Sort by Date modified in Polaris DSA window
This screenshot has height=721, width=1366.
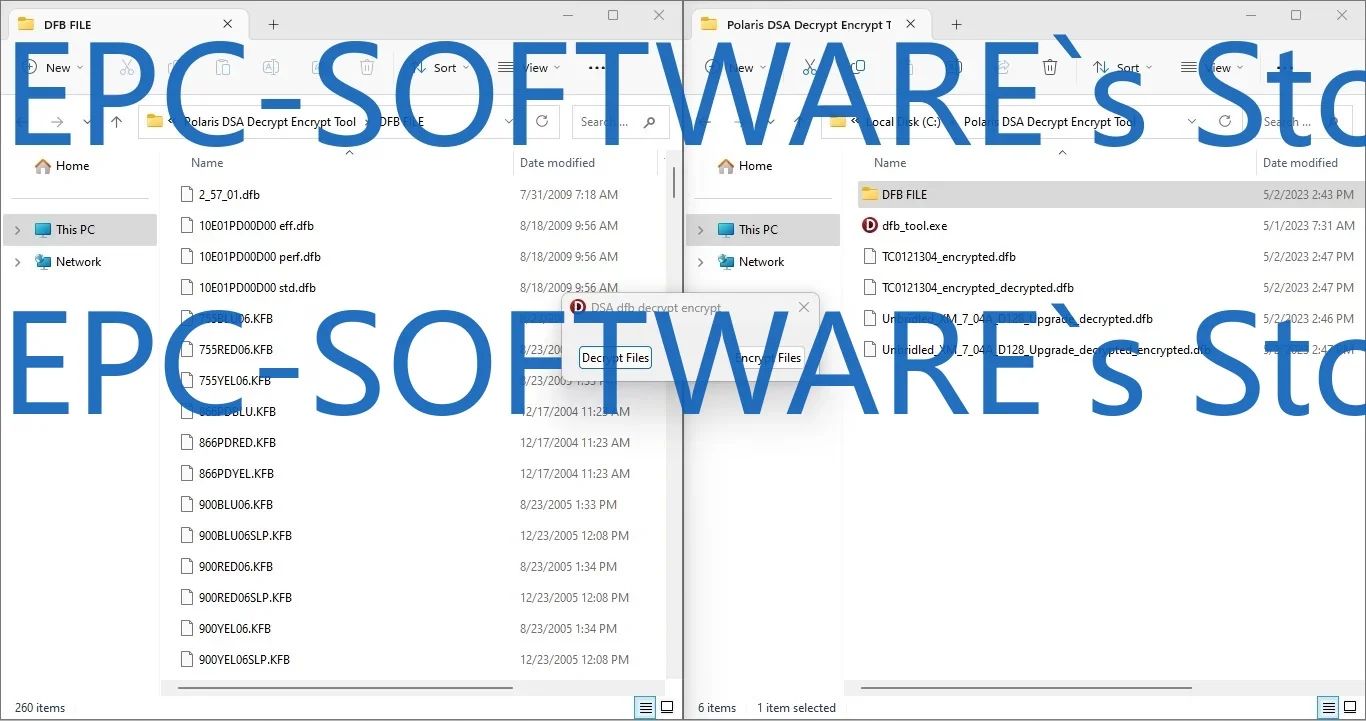point(1300,163)
